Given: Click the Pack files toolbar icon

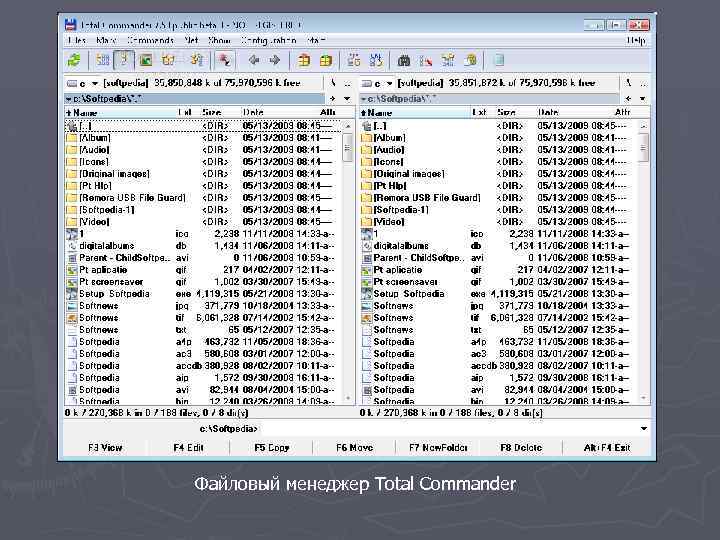Looking at the screenshot, I should pos(304,60).
